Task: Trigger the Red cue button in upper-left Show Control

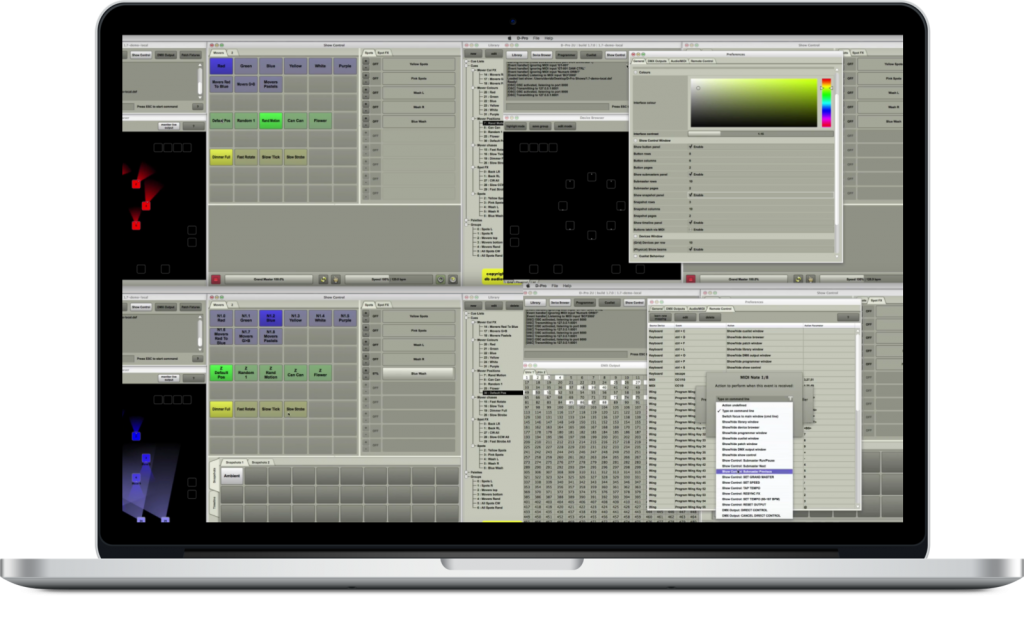Action: (x=221, y=66)
